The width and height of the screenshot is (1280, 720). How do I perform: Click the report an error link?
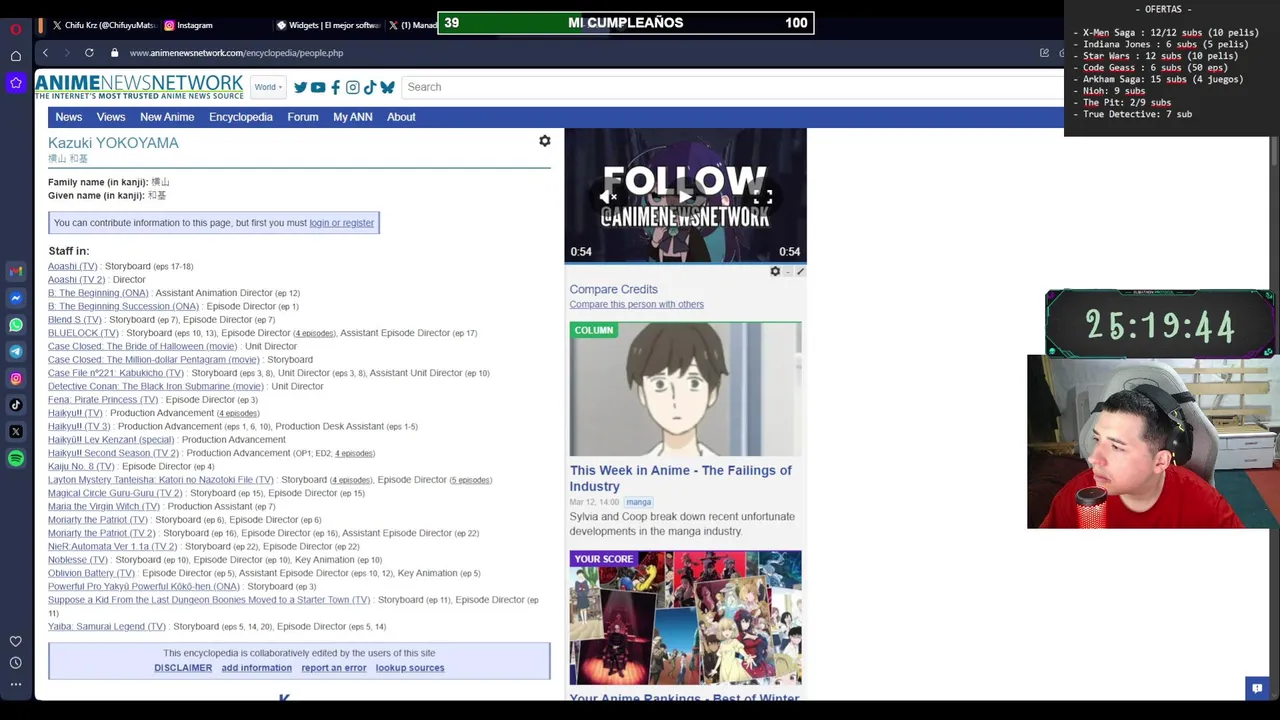[334, 668]
